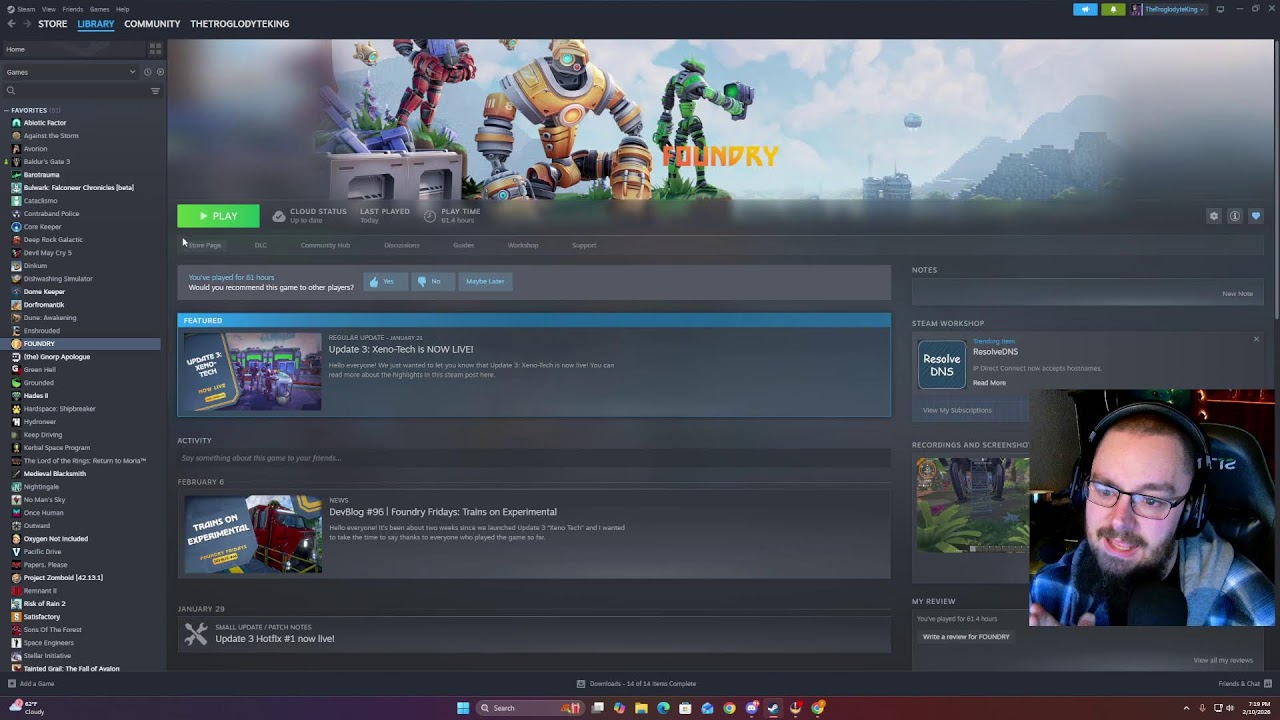The height and width of the screenshot is (720, 1280).
Task: Open the Games menu
Action: pos(99,9)
